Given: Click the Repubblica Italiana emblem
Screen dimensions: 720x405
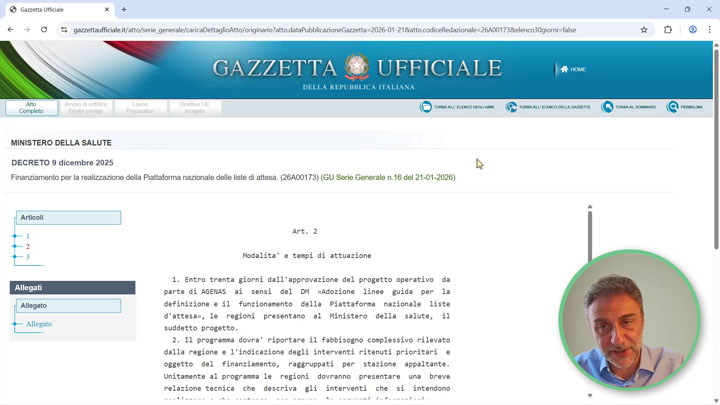Looking at the screenshot, I should tap(357, 67).
